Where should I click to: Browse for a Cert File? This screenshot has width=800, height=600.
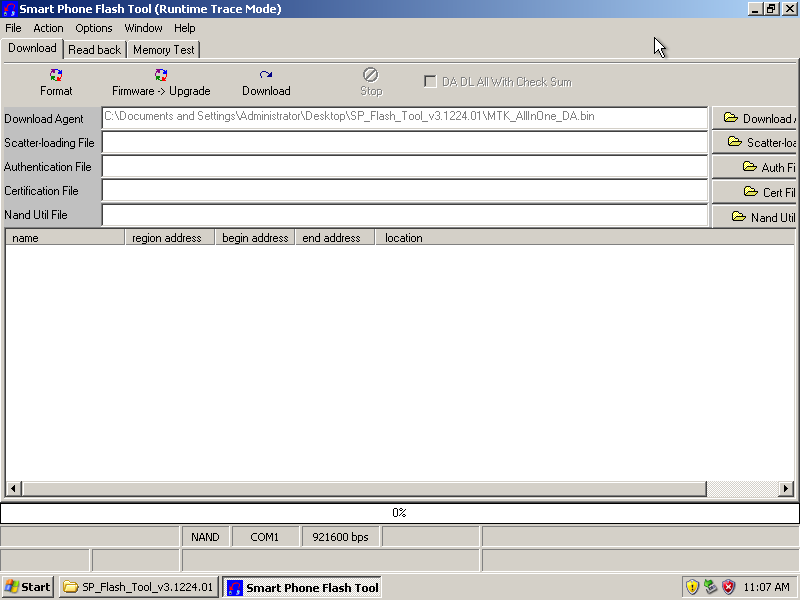pyautogui.click(x=756, y=192)
